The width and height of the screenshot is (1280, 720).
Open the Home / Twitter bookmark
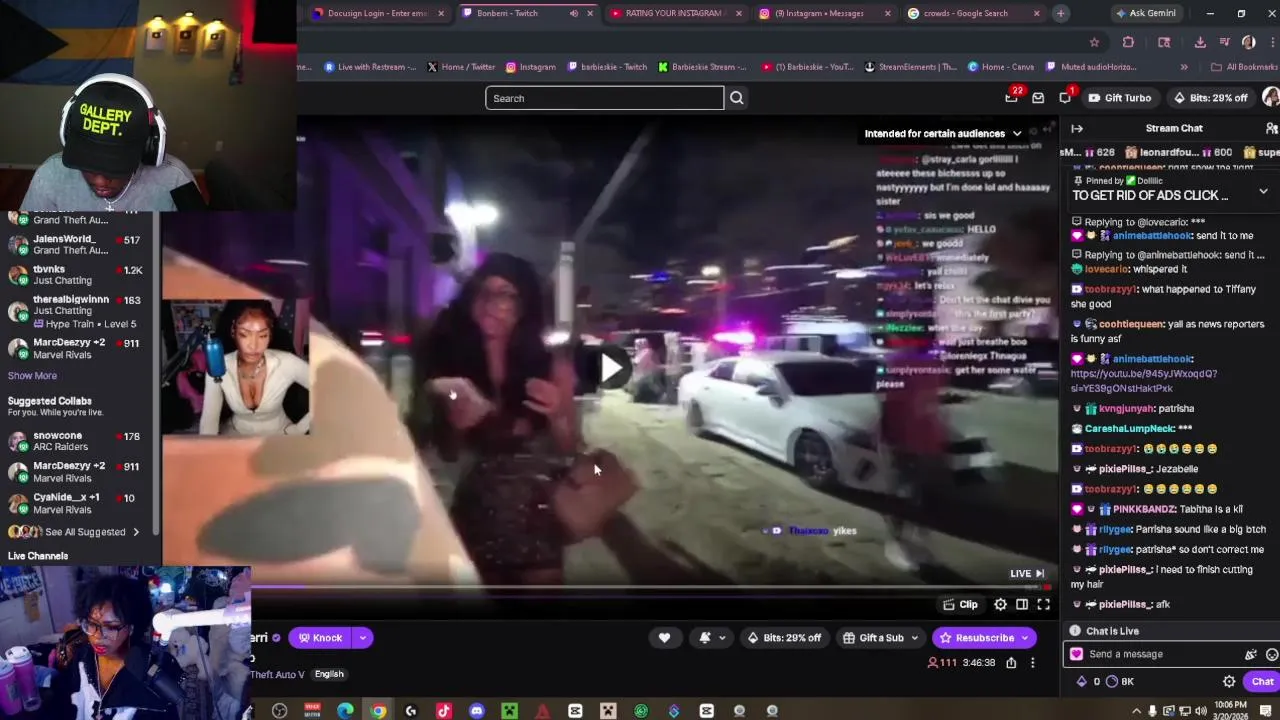point(460,67)
